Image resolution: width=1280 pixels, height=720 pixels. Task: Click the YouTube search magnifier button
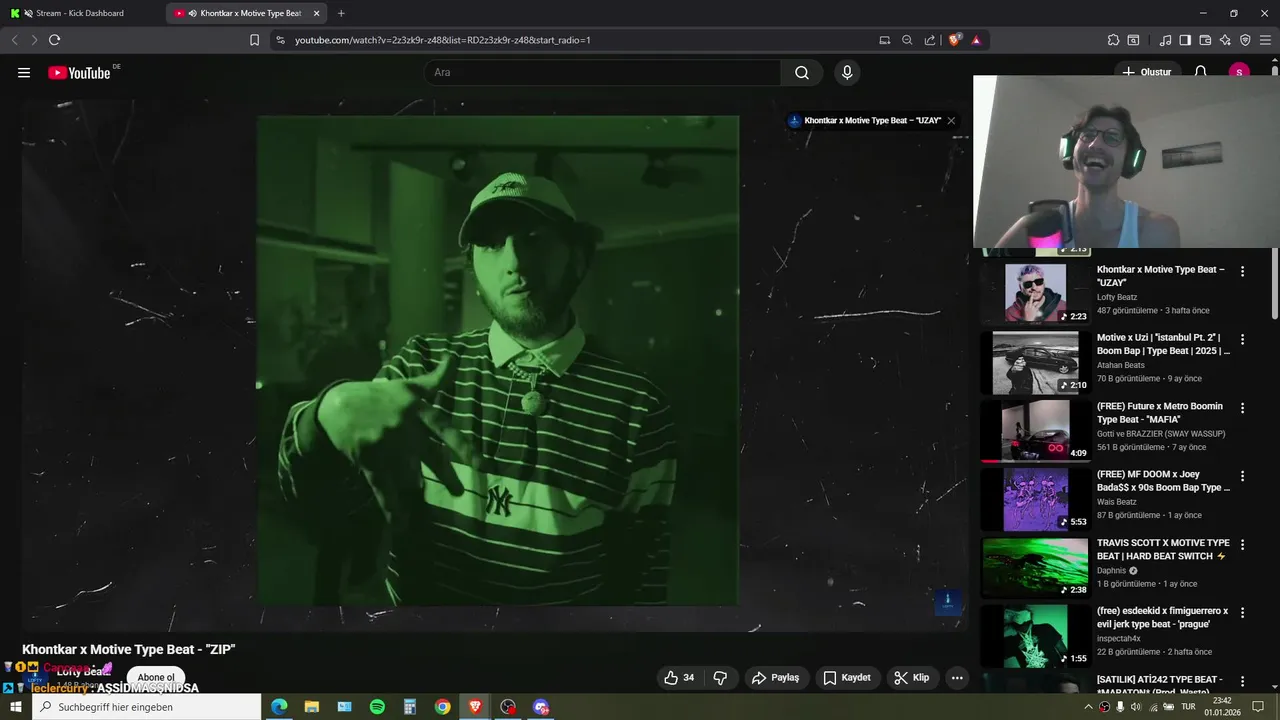(x=802, y=72)
